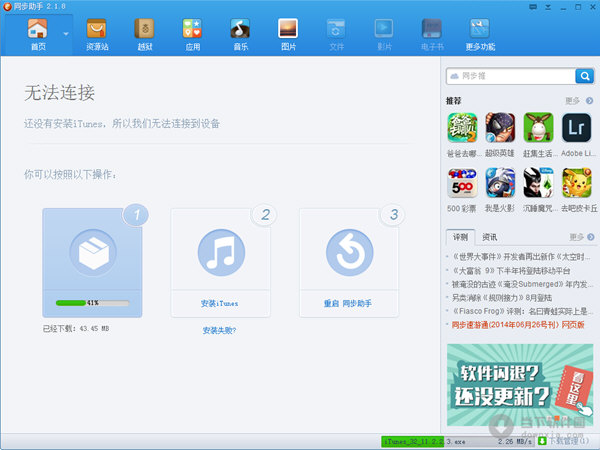
Task: Click the 41% download progress bar
Action: [x=92, y=302]
